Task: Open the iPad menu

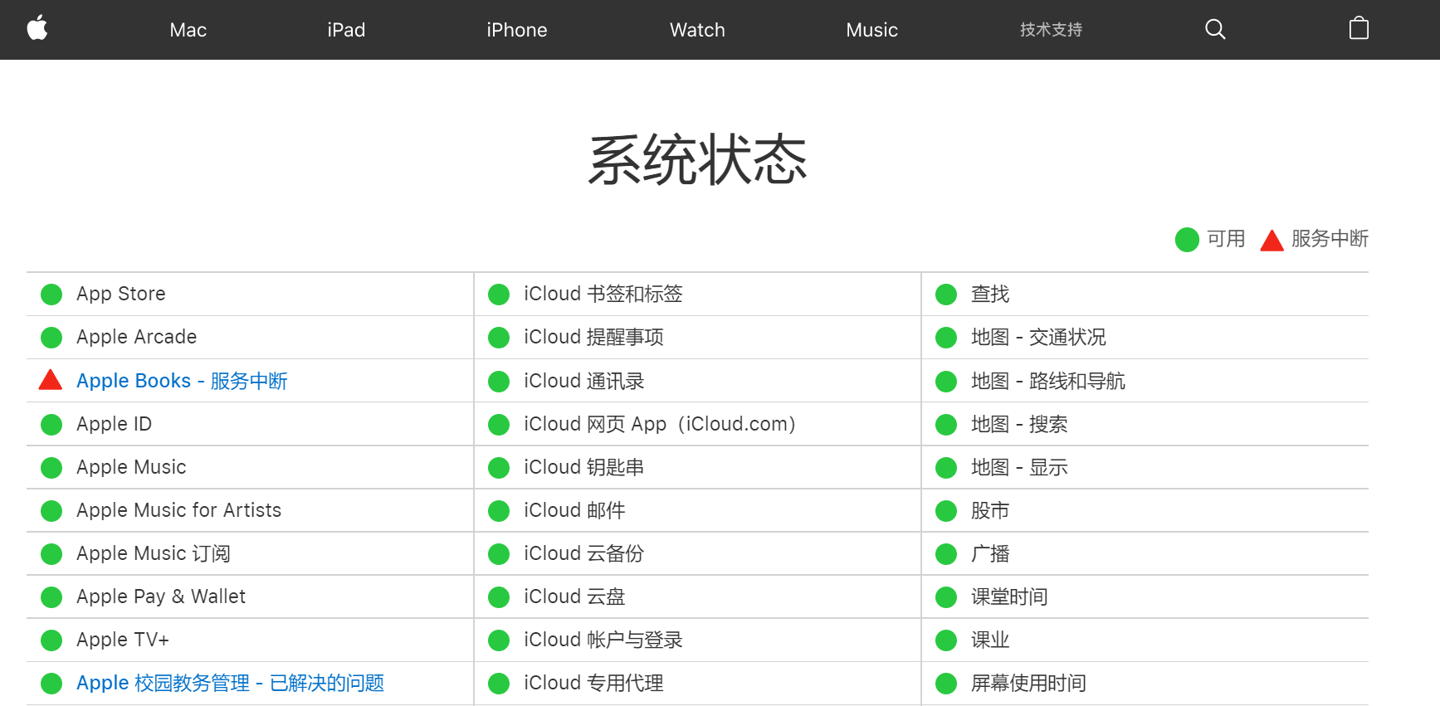Action: pyautogui.click(x=346, y=30)
